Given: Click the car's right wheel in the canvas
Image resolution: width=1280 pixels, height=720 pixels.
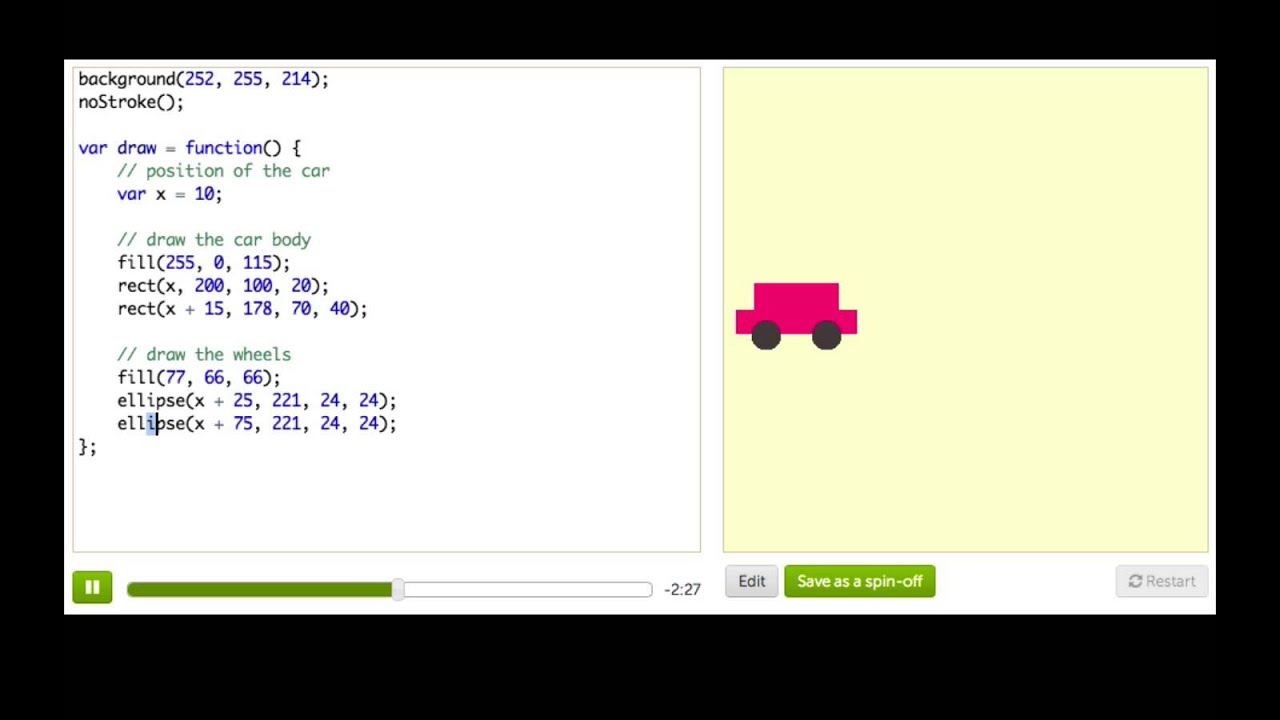Looking at the screenshot, I should point(826,336).
